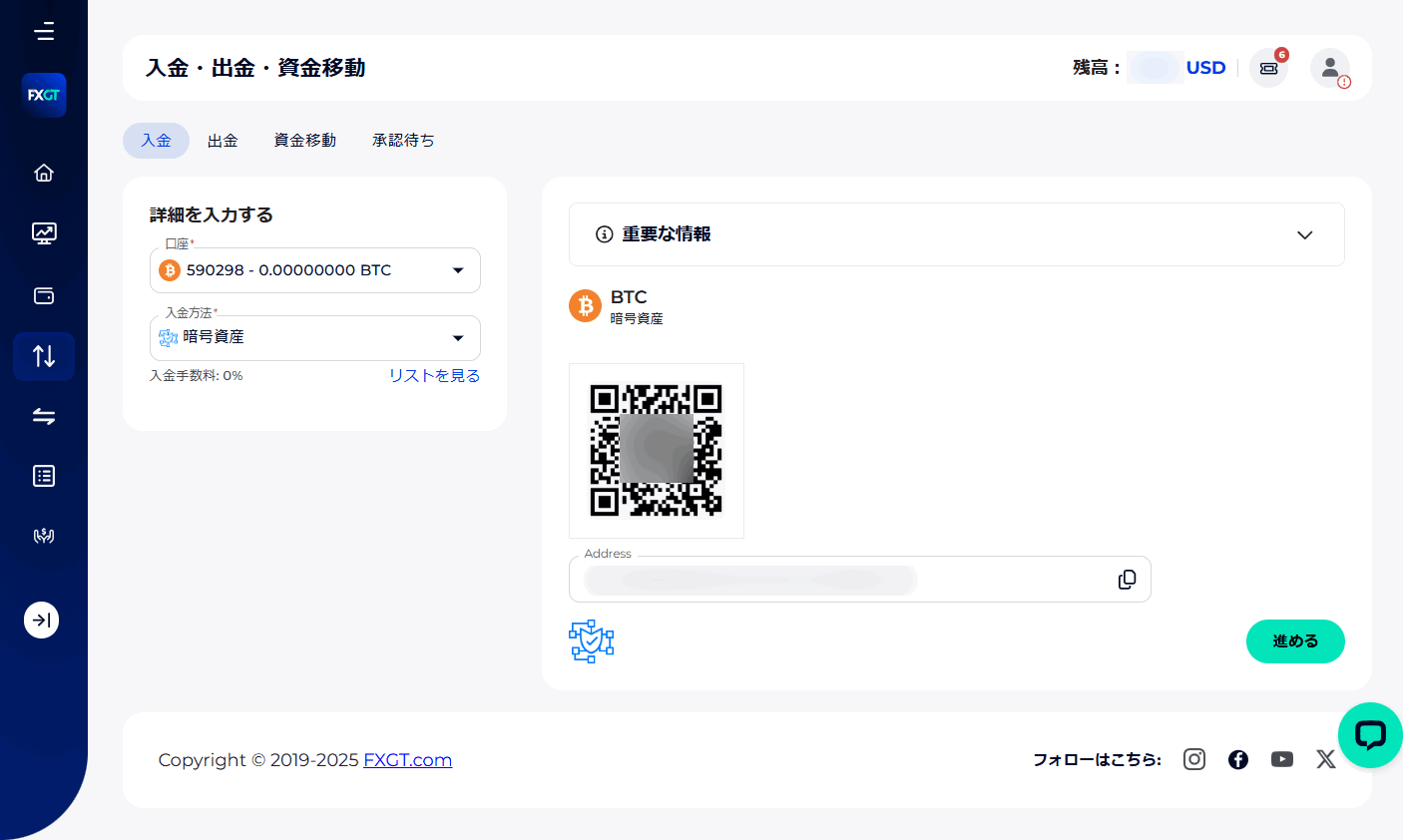This screenshot has width=1403, height=840.
Task: Click the info icon beside 重要な情報
Action: point(604,234)
